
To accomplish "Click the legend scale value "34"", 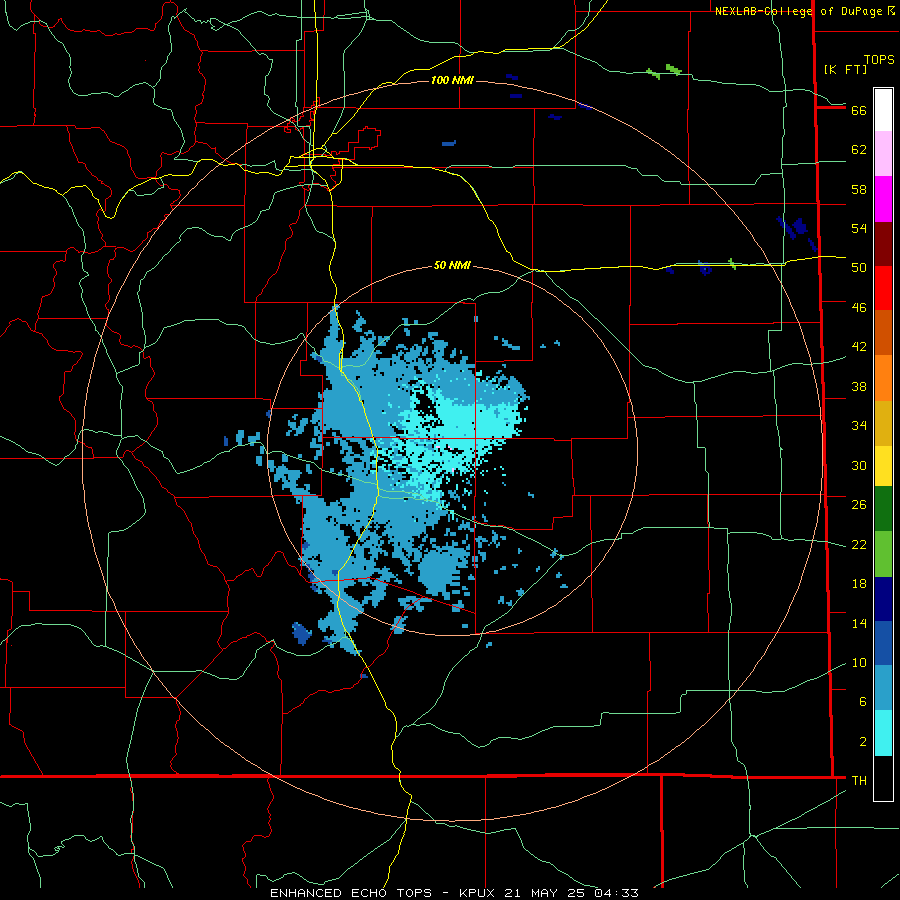I will coord(859,426).
